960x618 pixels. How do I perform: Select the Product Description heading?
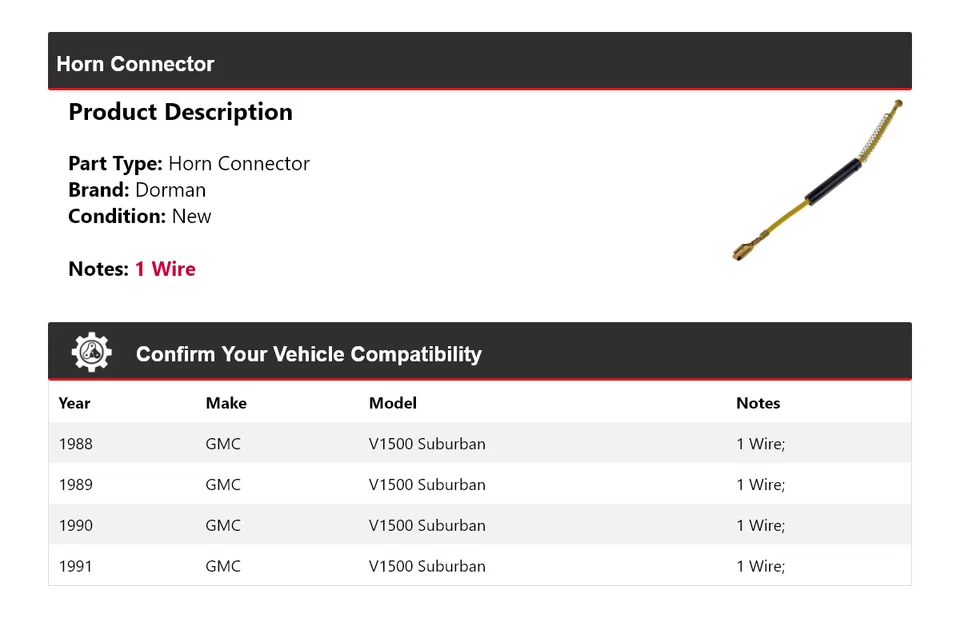pos(180,112)
